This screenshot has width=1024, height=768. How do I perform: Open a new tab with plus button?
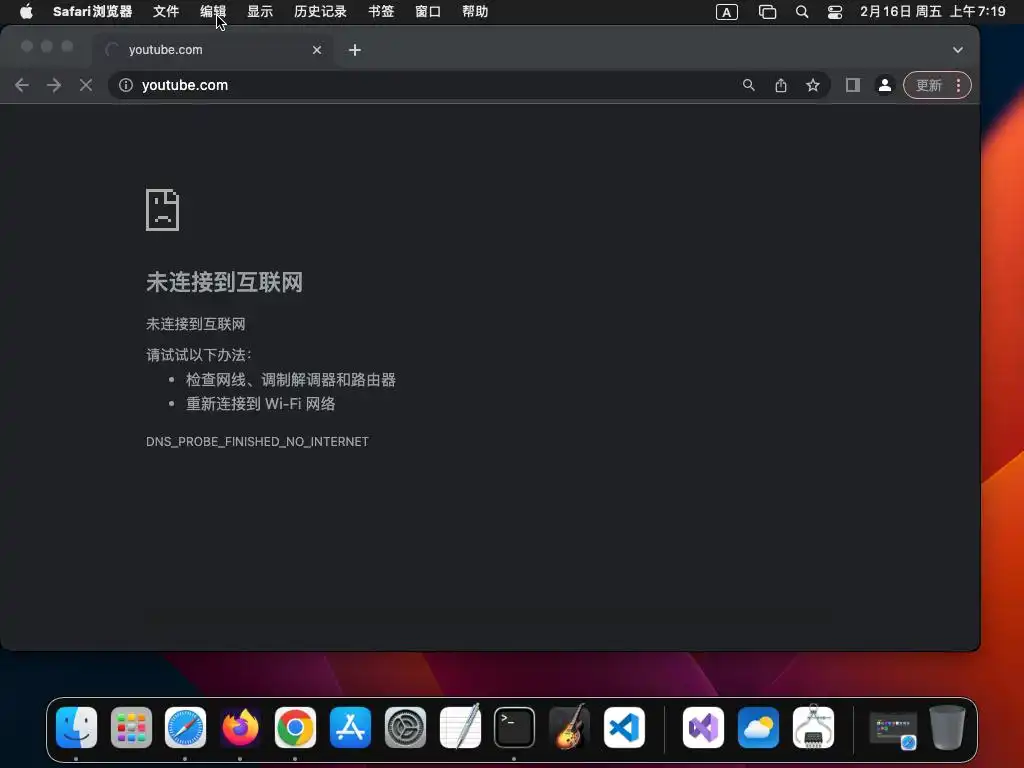coord(355,50)
